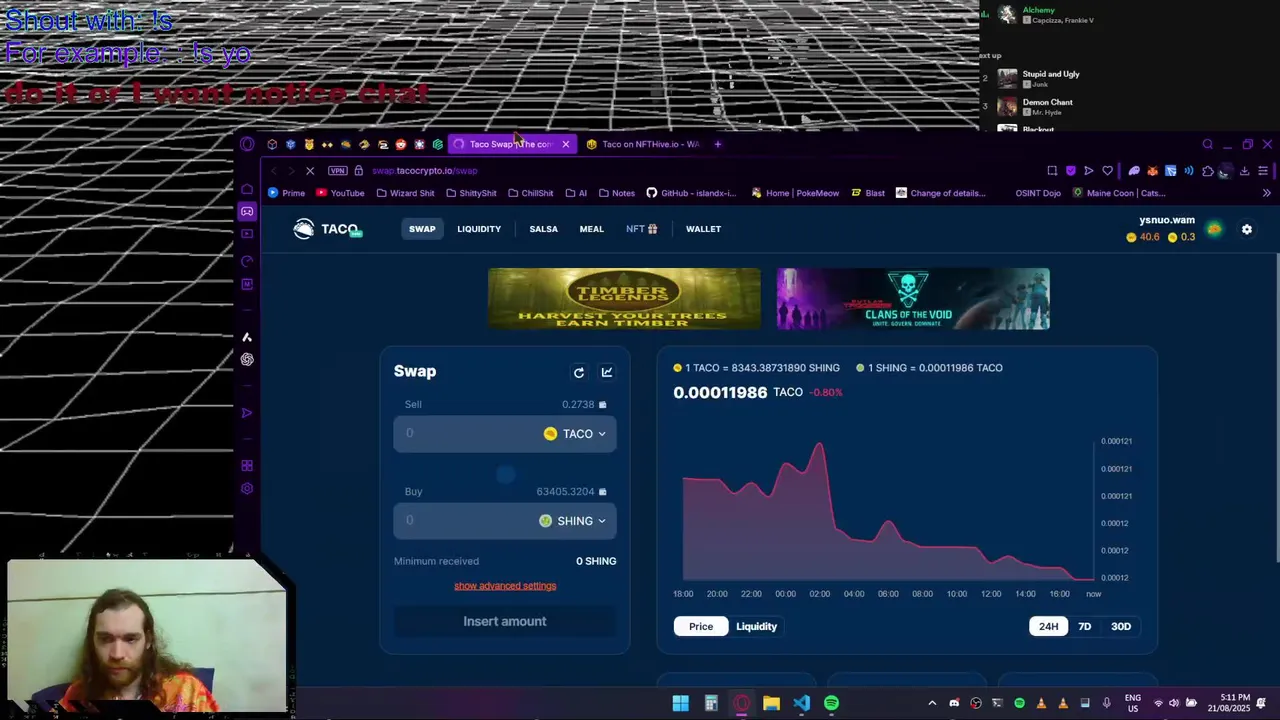
Task: Open the browser sidebar settings gear
Action: tap(247, 489)
